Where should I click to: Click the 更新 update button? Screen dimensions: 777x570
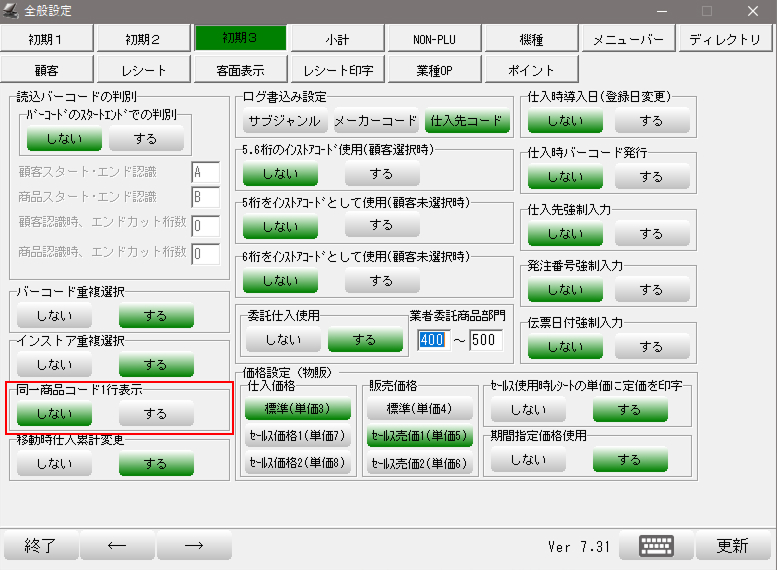pyautogui.click(x=731, y=545)
